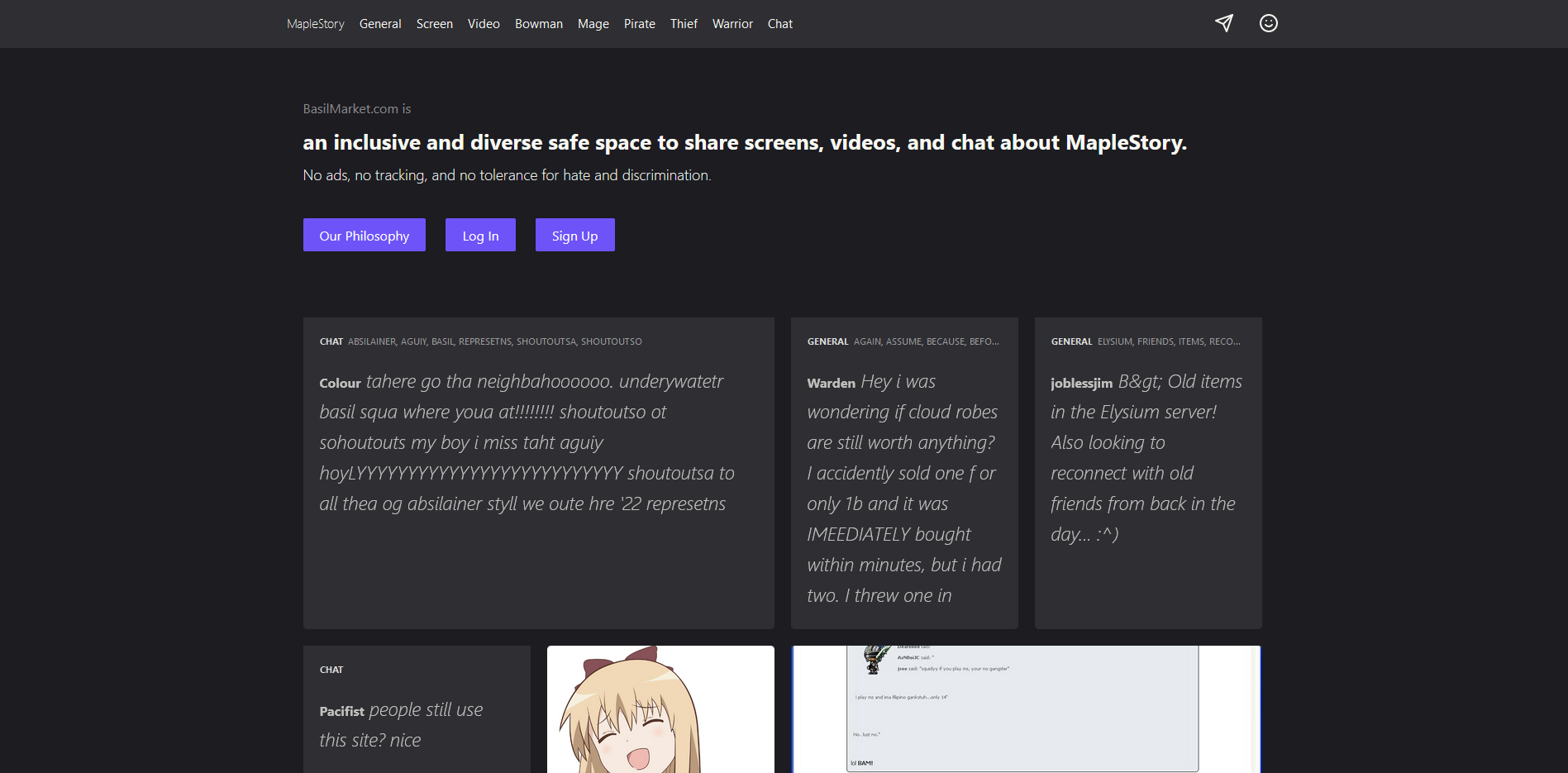The height and width of the screenshot is (773, 1568).
Task: Open the Warrior category
Action: coord(732,24)
